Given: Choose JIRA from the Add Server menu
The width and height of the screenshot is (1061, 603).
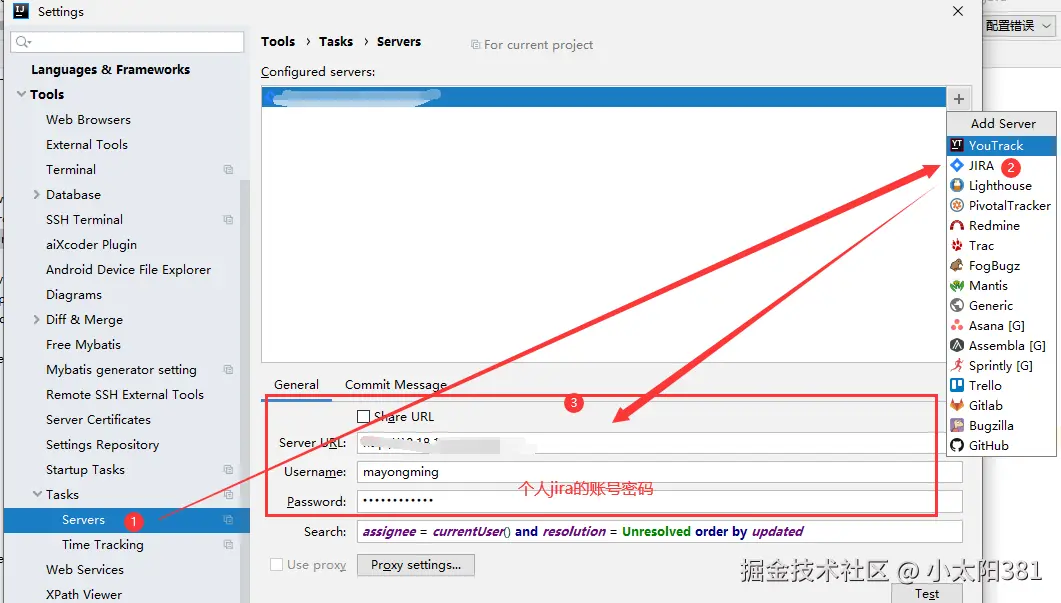Looking at the screenshot, I should click(1001, 165).
